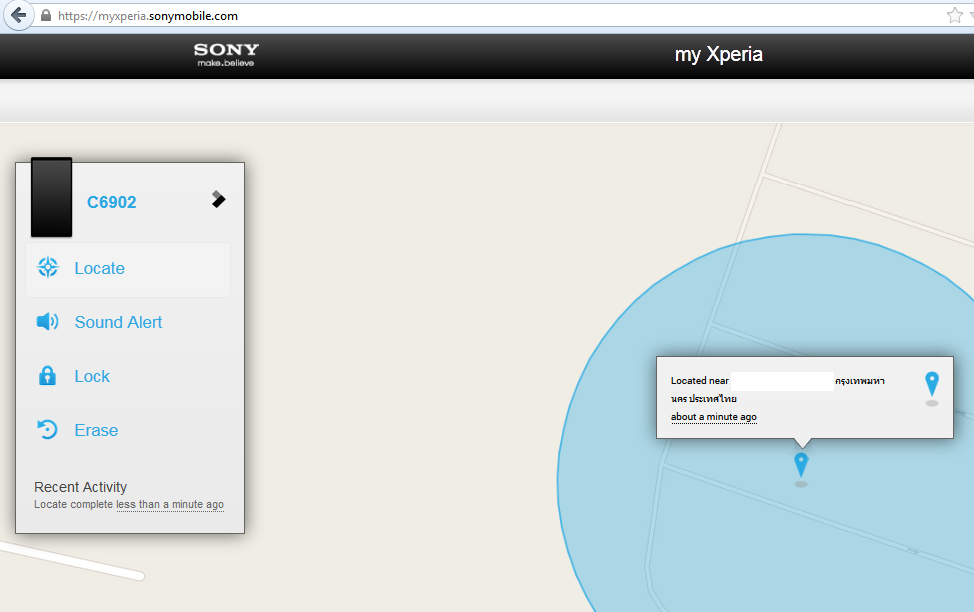The width and height of the screenshot is (974, 612).
Task: Click the Locate compass icon
Action: [48, 267]
